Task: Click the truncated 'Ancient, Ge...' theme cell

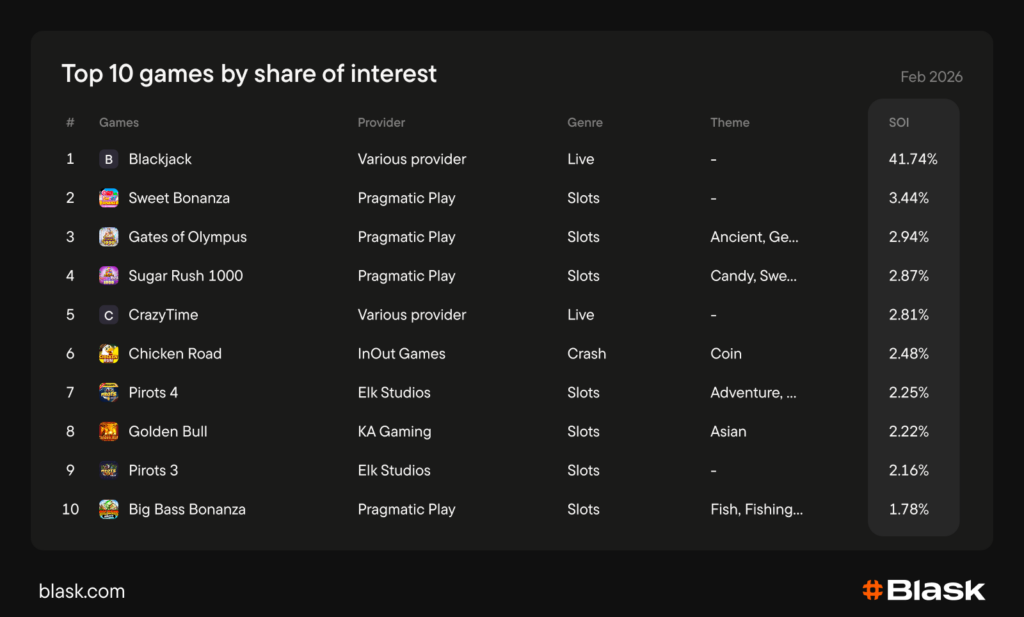Action: 754,237
